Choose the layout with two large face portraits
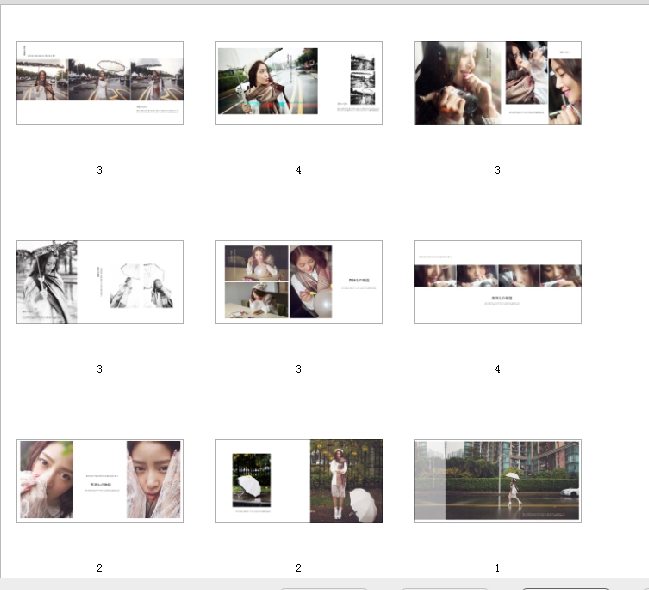The width and height of the screenshot is (649, 590). 100,481
